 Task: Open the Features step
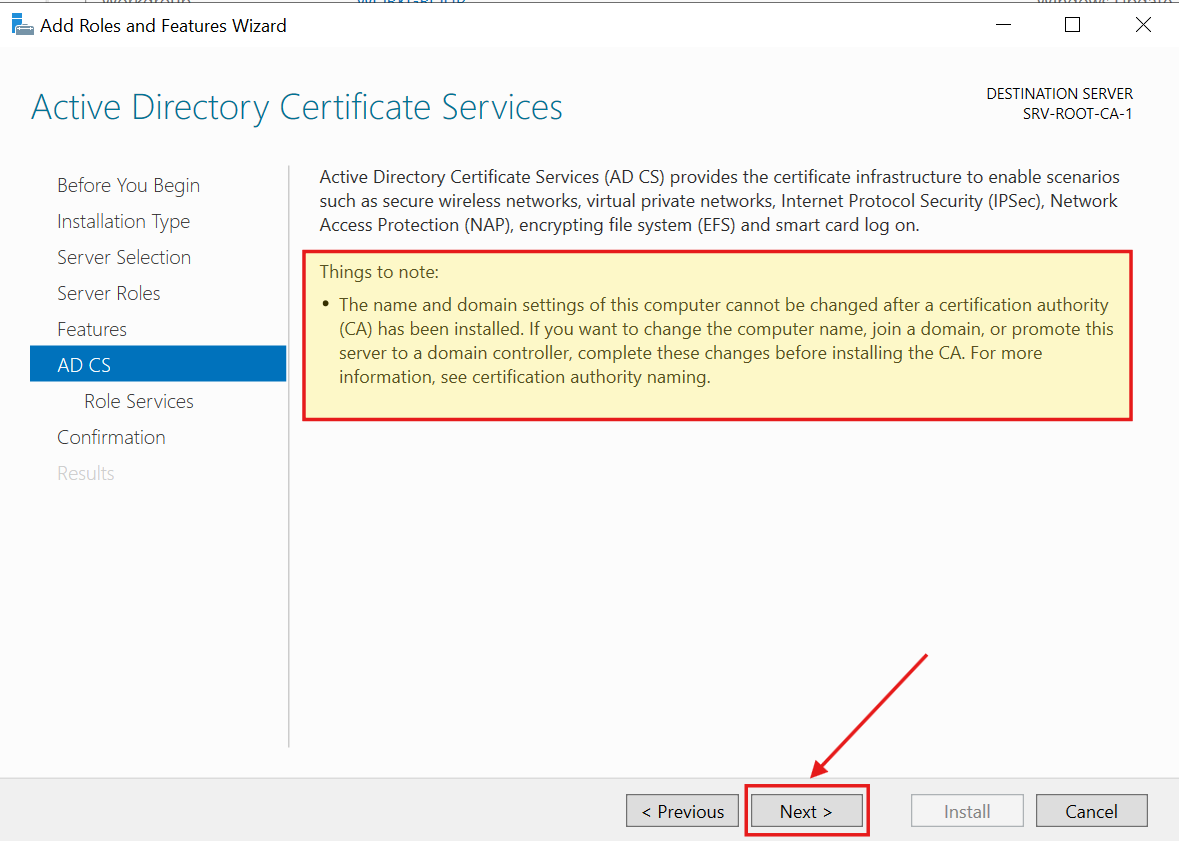(x=91, y=329)
